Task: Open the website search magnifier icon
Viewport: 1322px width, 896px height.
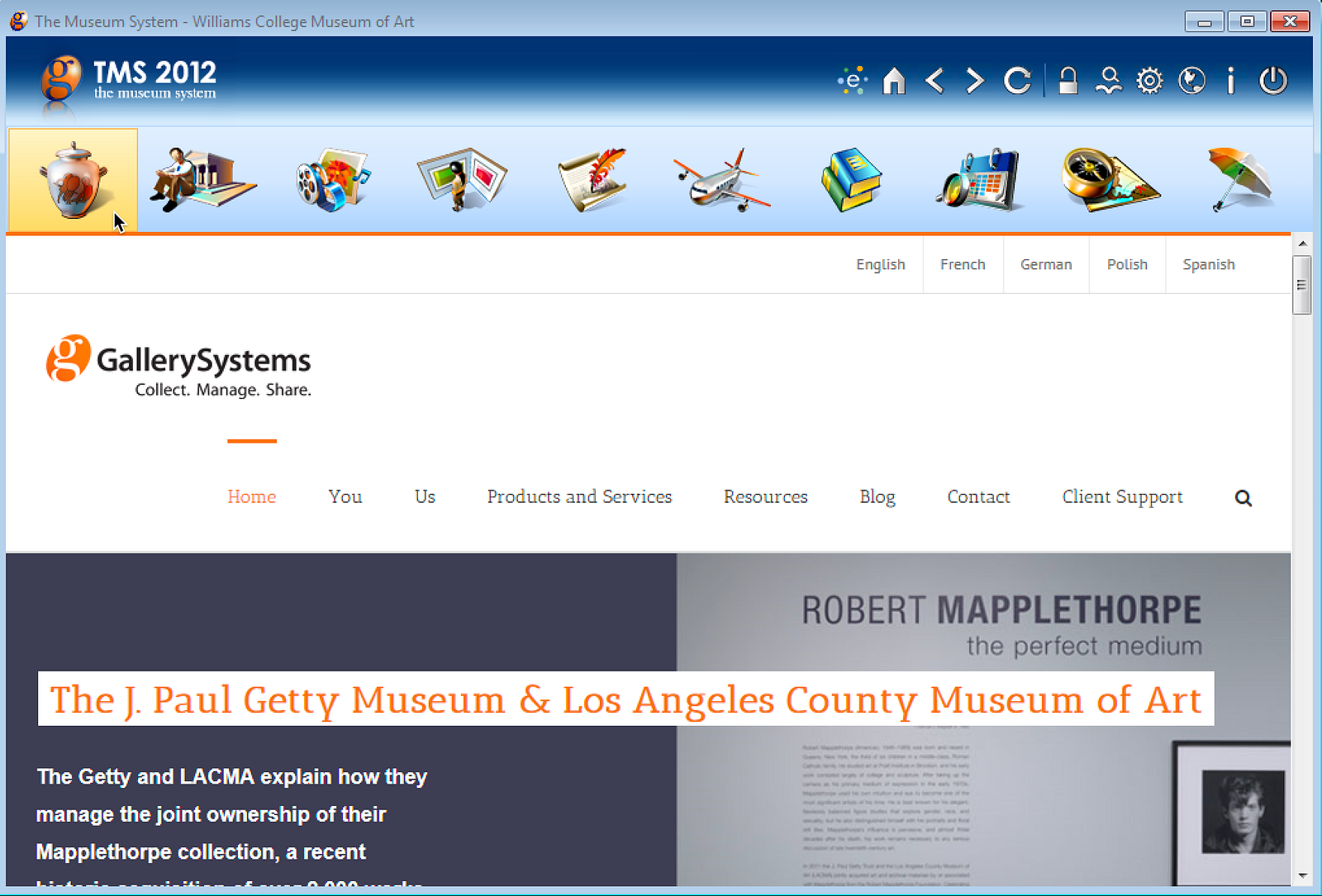Action: pyautogui.click(x=1244, y=498)
